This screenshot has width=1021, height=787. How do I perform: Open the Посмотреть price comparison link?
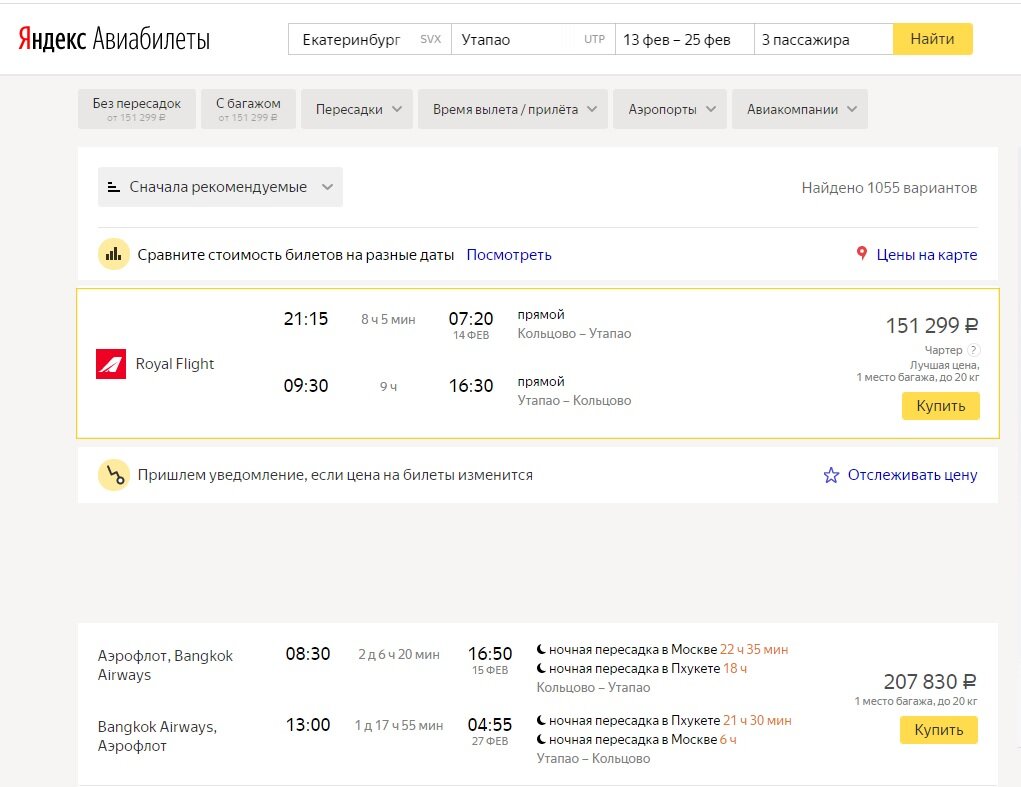(509, 255)
